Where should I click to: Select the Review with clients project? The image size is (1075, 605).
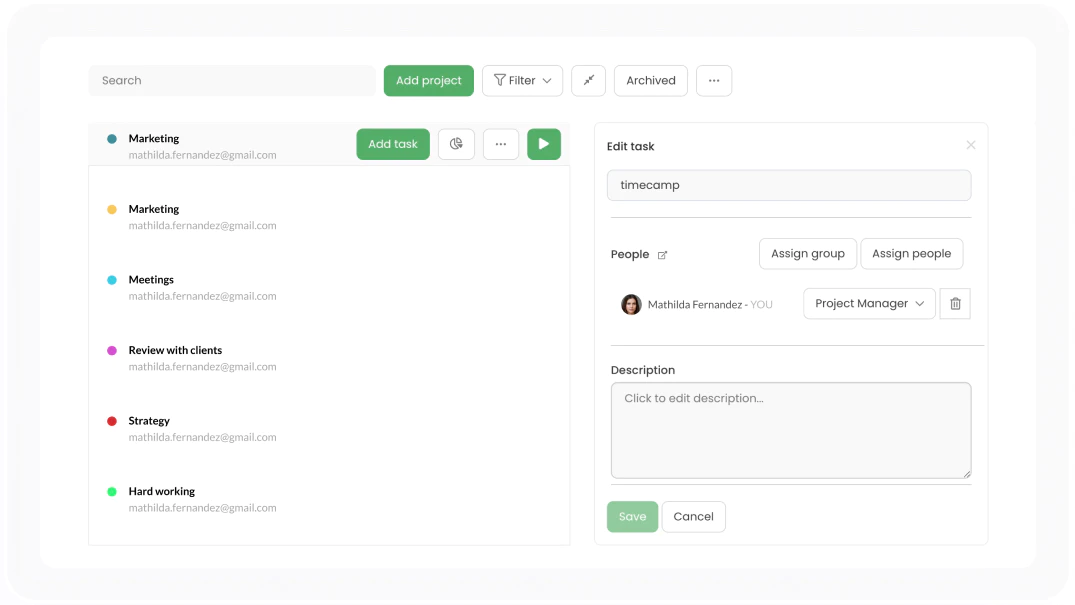(x=177, y=350)
